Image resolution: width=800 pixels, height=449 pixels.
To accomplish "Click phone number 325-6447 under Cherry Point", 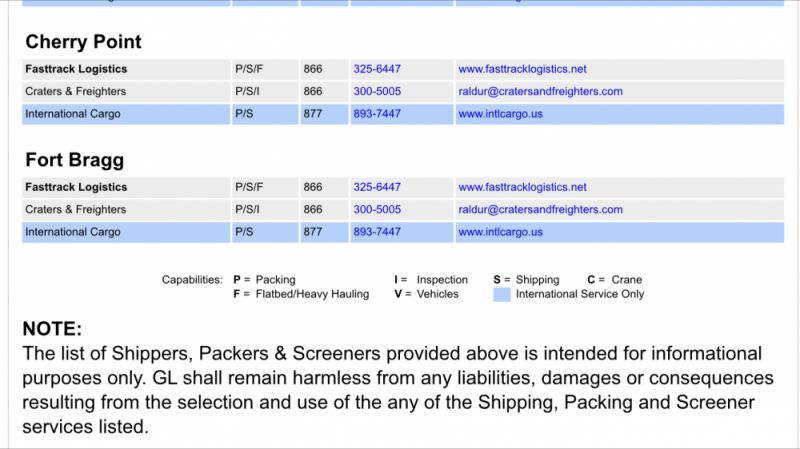I will [377, 69].
